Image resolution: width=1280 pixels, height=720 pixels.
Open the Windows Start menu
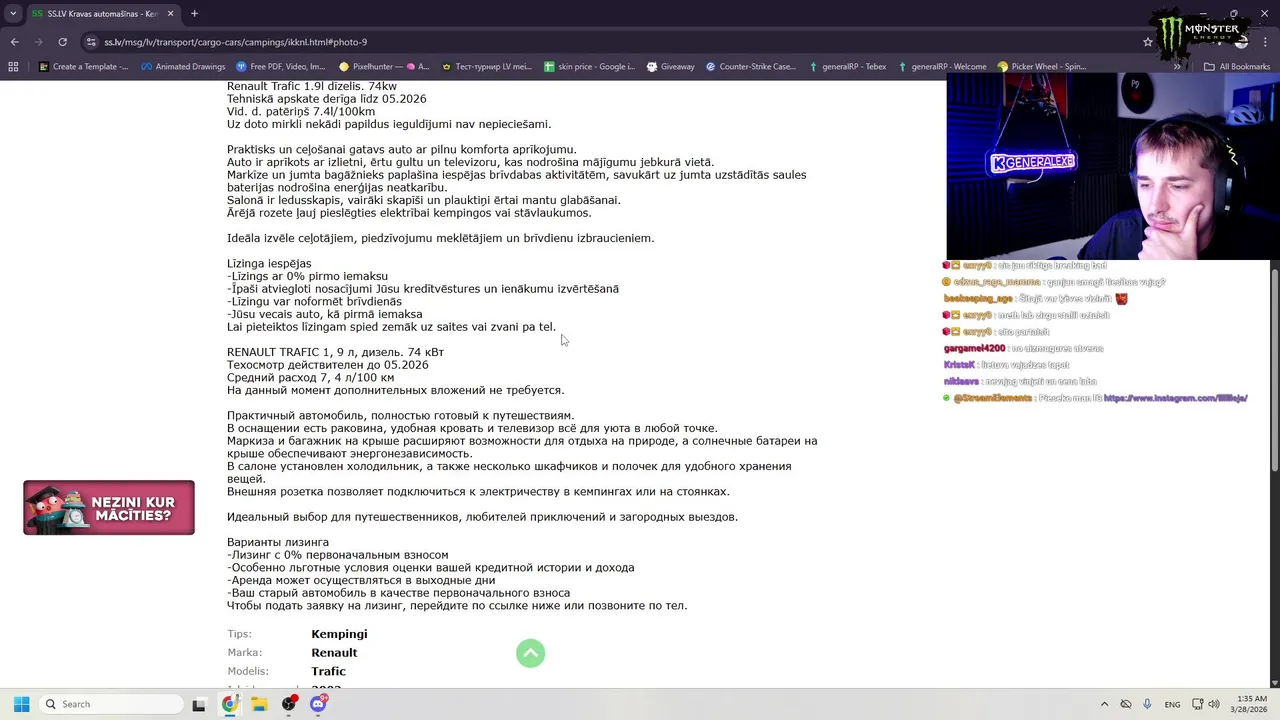[x=21, y=704]
